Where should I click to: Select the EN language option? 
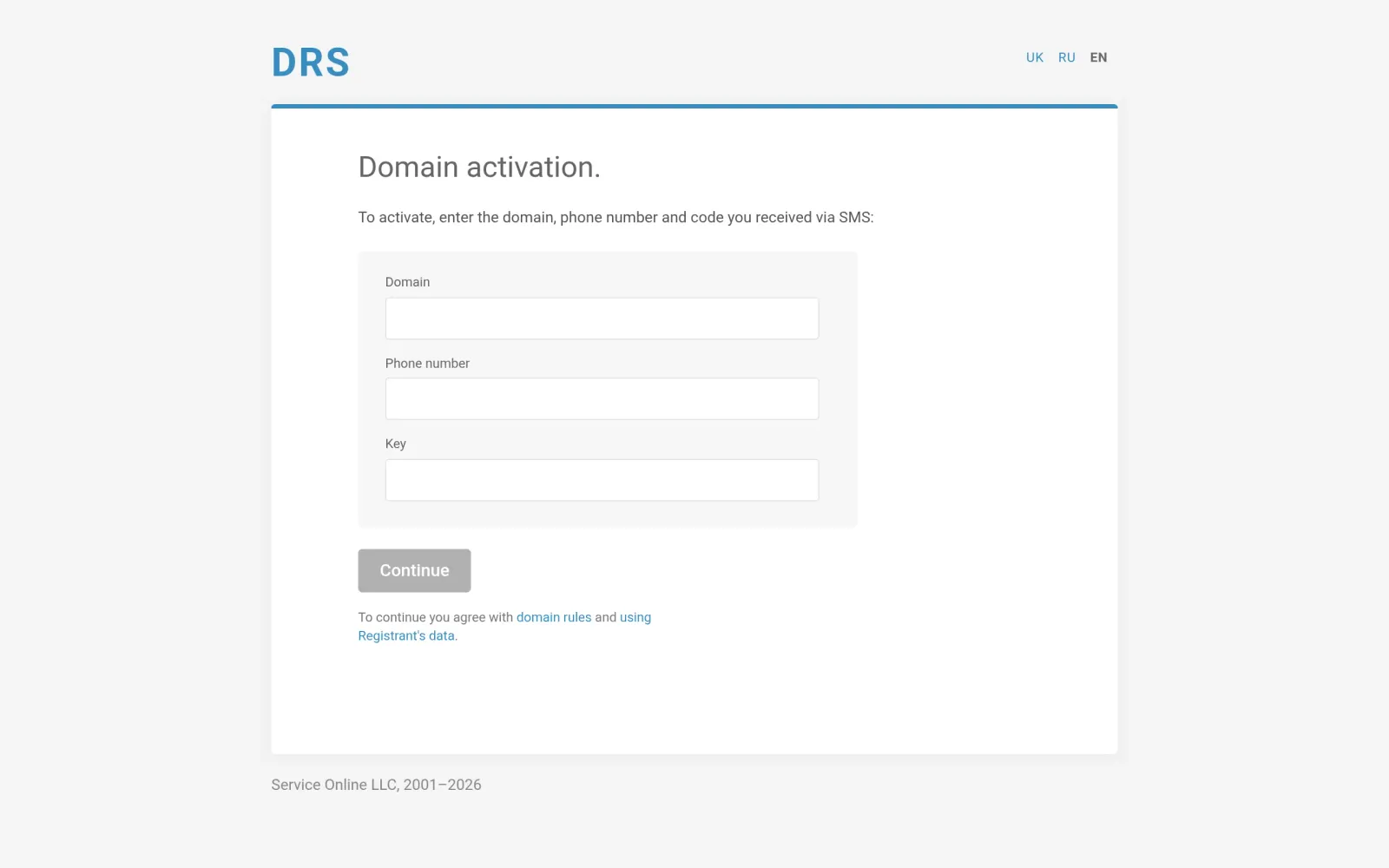click(1098, 57)
